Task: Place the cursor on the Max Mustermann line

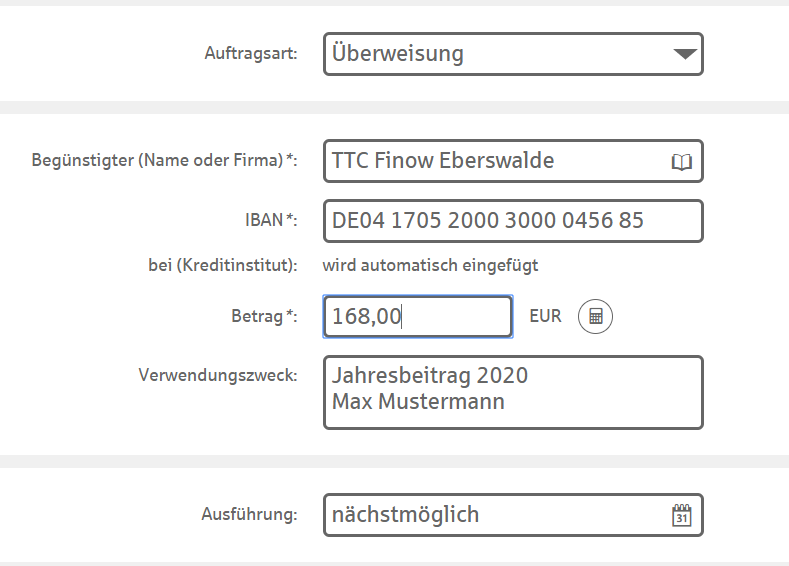Action: click(x=418, y=402)
